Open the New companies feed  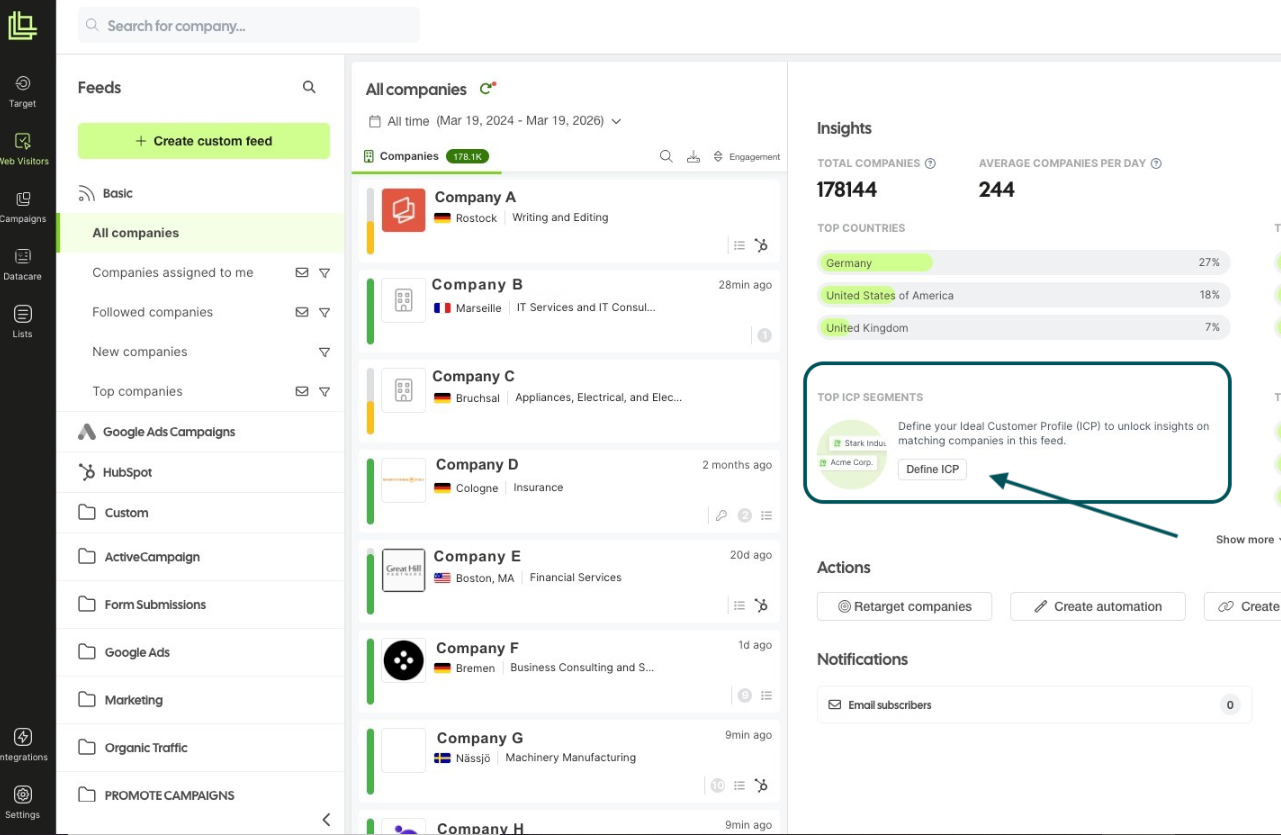click(140, 352)
